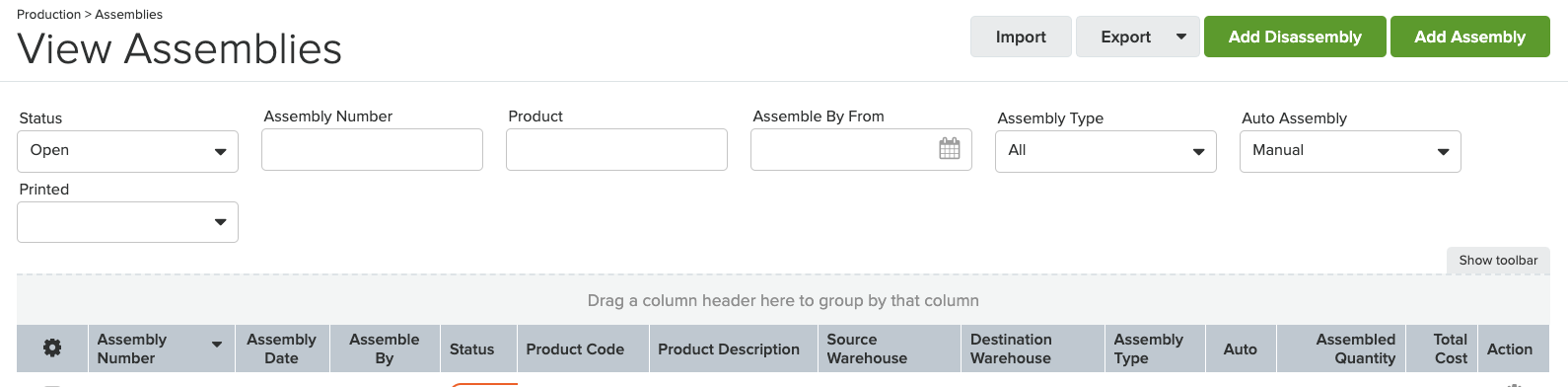Focus the Assembly Number filter field

click(x=372, y=149)
